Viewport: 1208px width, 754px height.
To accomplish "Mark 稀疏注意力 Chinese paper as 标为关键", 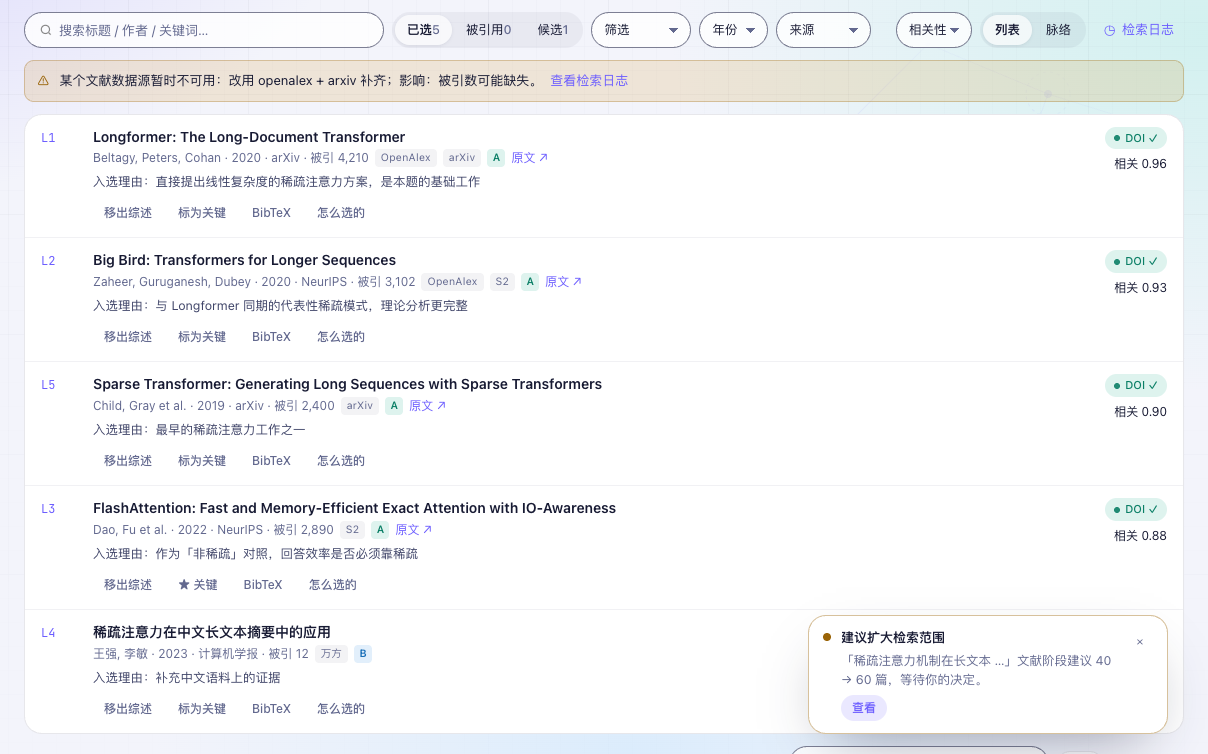I will 202,709.
